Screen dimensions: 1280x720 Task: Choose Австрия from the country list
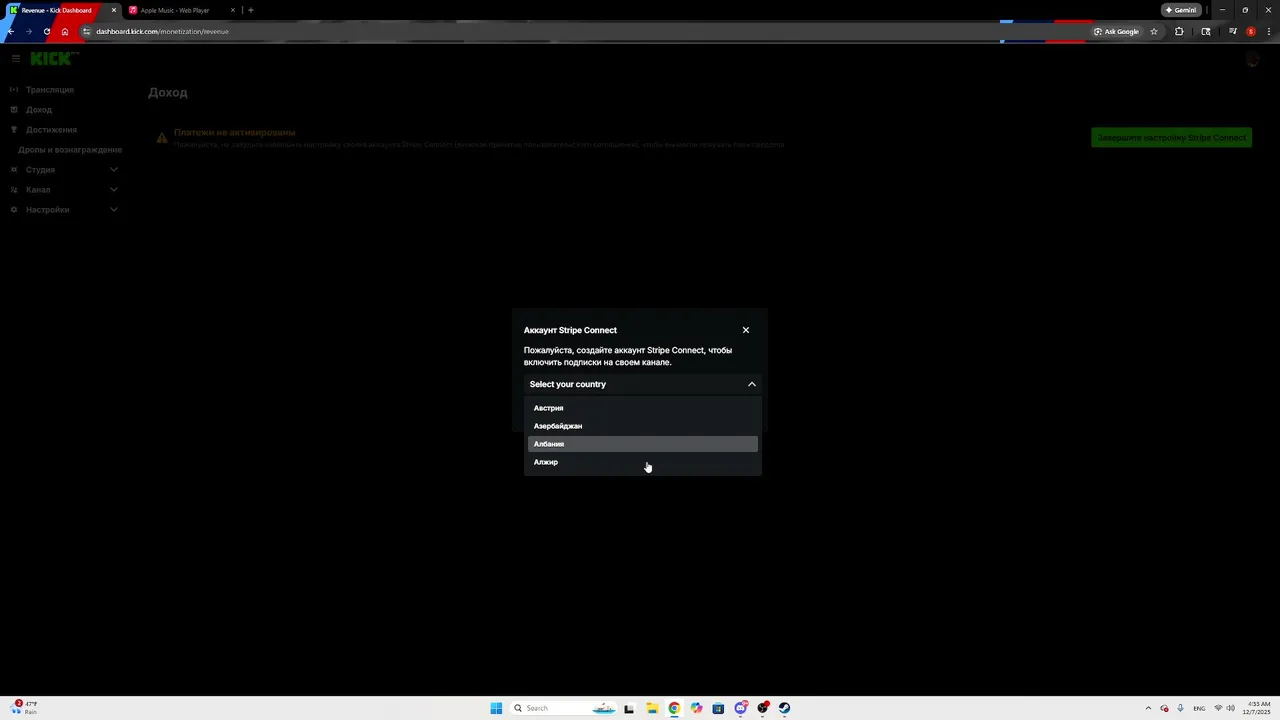(x=642, y=408)
